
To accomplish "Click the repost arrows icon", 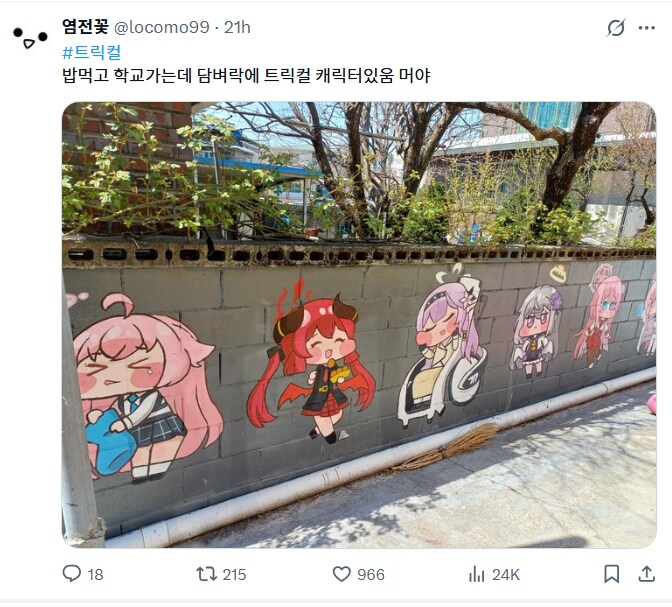I will point(207,574).
